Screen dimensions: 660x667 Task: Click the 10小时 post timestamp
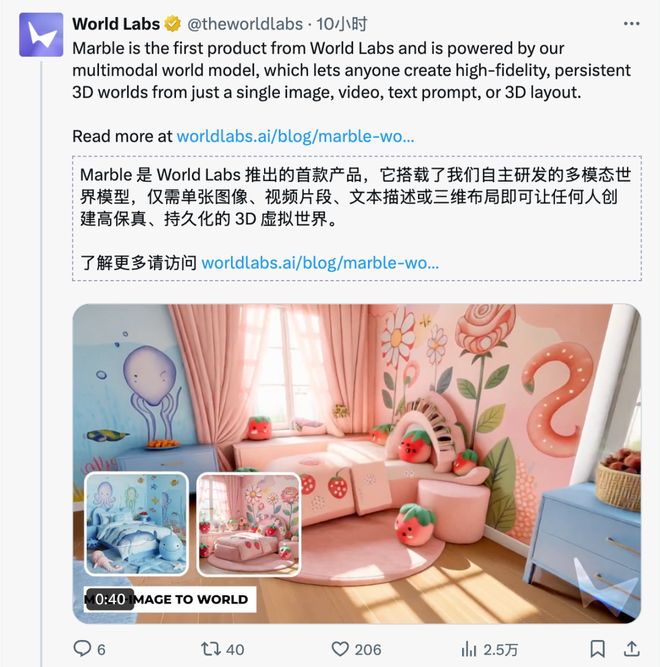pyautogui.click(x=342, y=24)
